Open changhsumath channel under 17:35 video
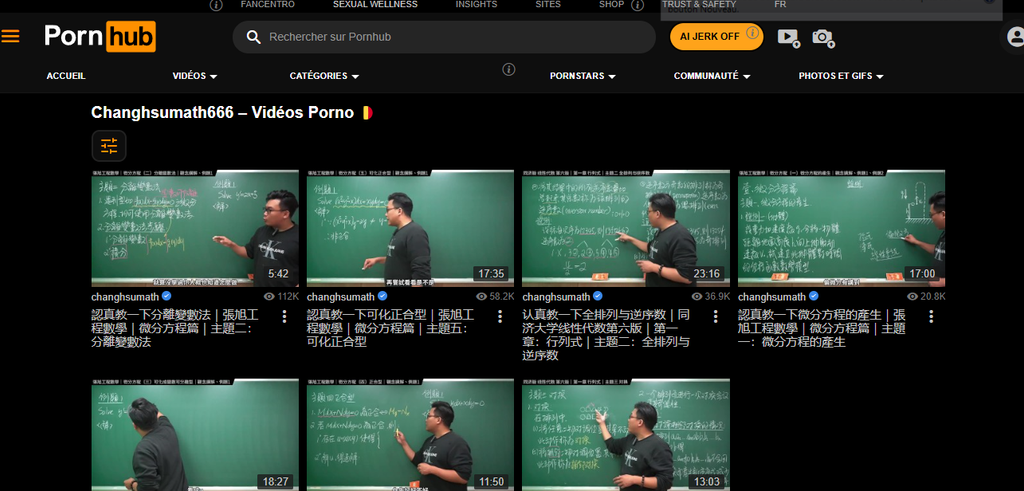The width and height of the screenshot is (1024, 491). [x=340, y=297]
